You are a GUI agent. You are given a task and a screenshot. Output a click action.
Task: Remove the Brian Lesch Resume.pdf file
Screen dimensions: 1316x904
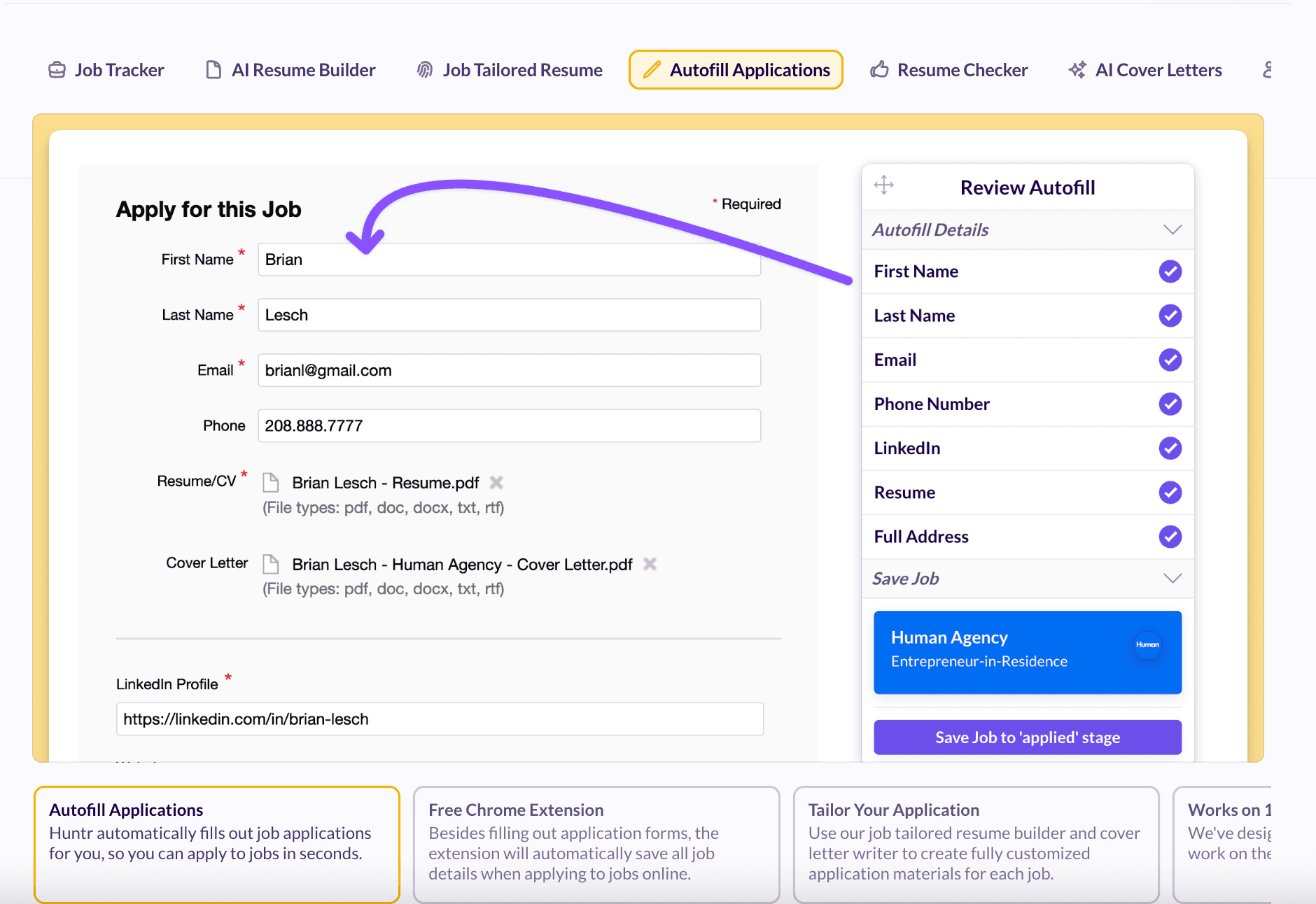[496, 483]
